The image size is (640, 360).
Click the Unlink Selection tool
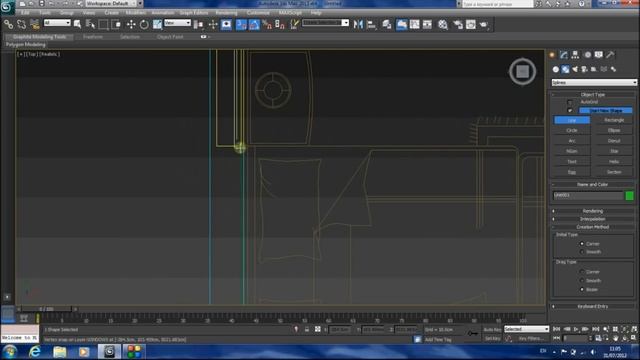(21, 24)
